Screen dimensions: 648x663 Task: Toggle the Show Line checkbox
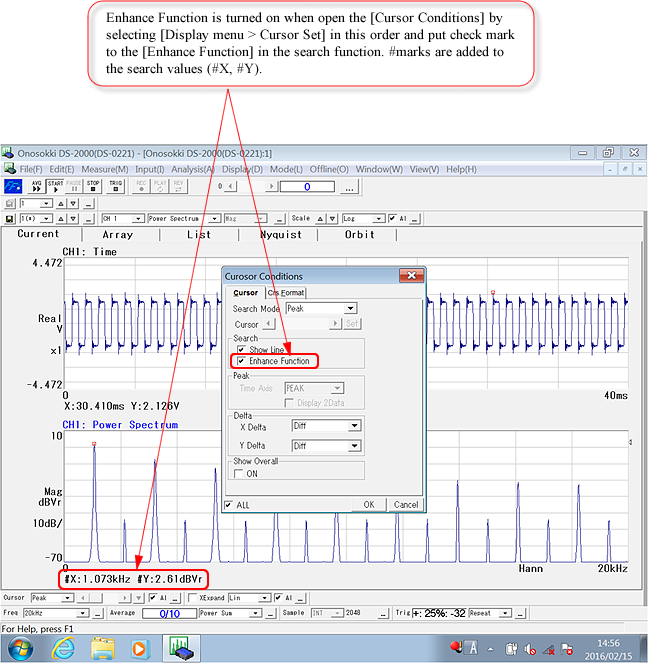(241, 349)
